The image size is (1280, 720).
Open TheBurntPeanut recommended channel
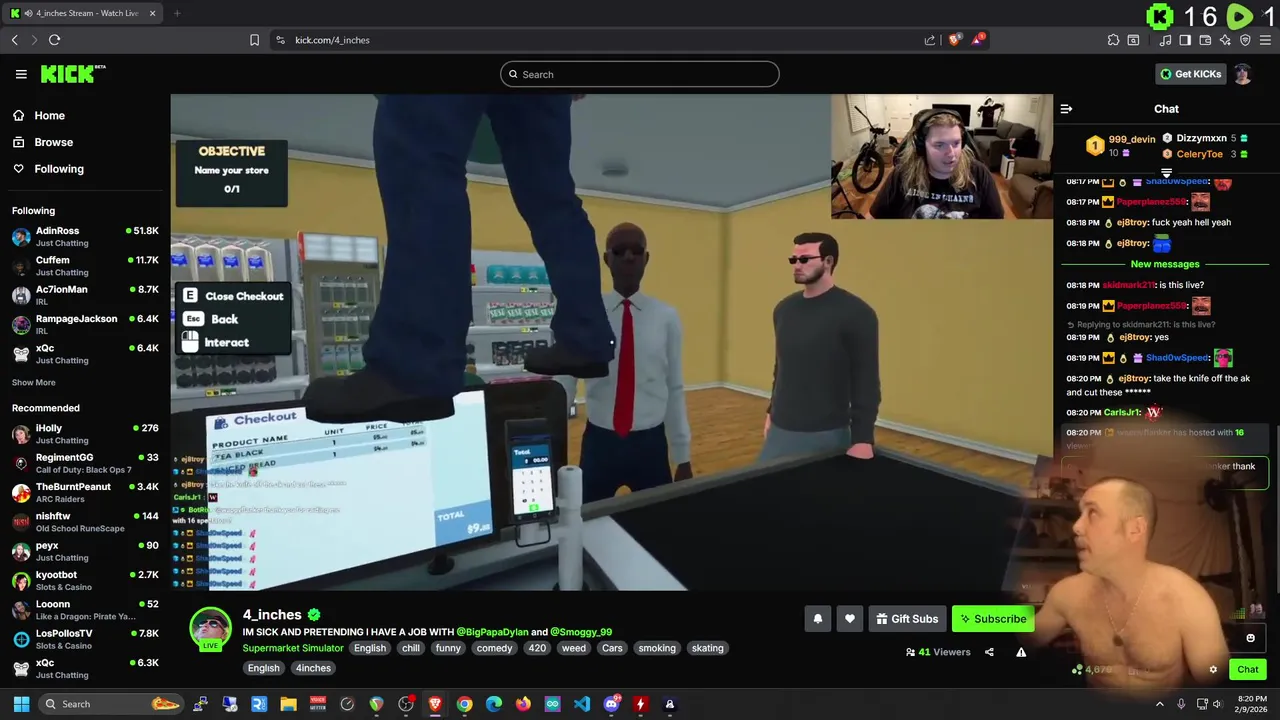click(x=85, y=492)
